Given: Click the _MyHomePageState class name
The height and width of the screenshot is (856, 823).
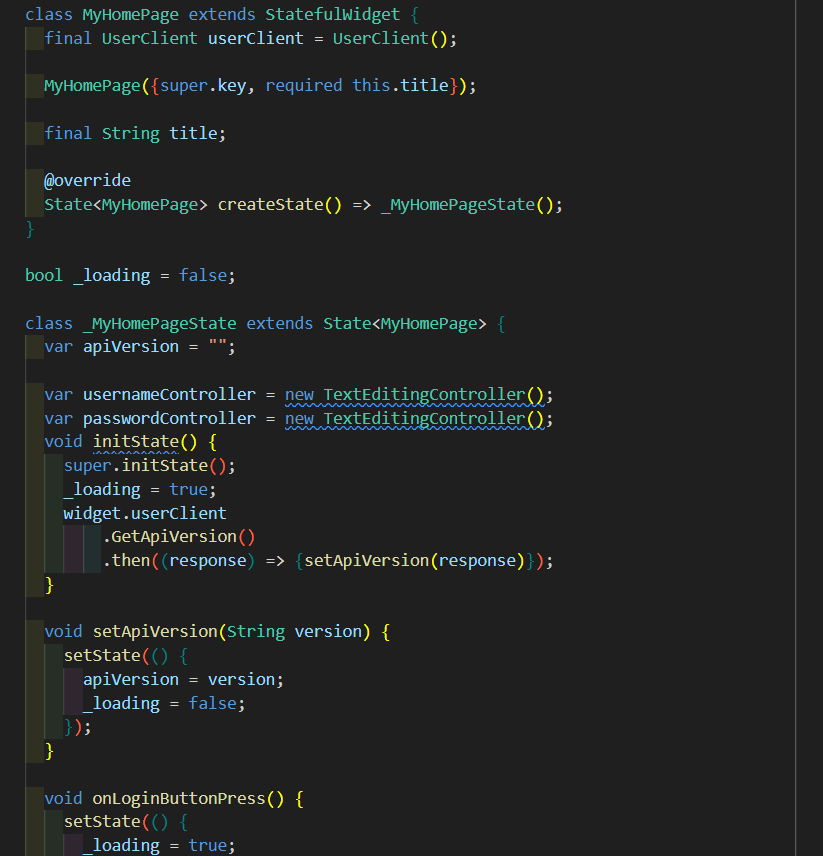Looking at the screenshot, I should point(159,323).
